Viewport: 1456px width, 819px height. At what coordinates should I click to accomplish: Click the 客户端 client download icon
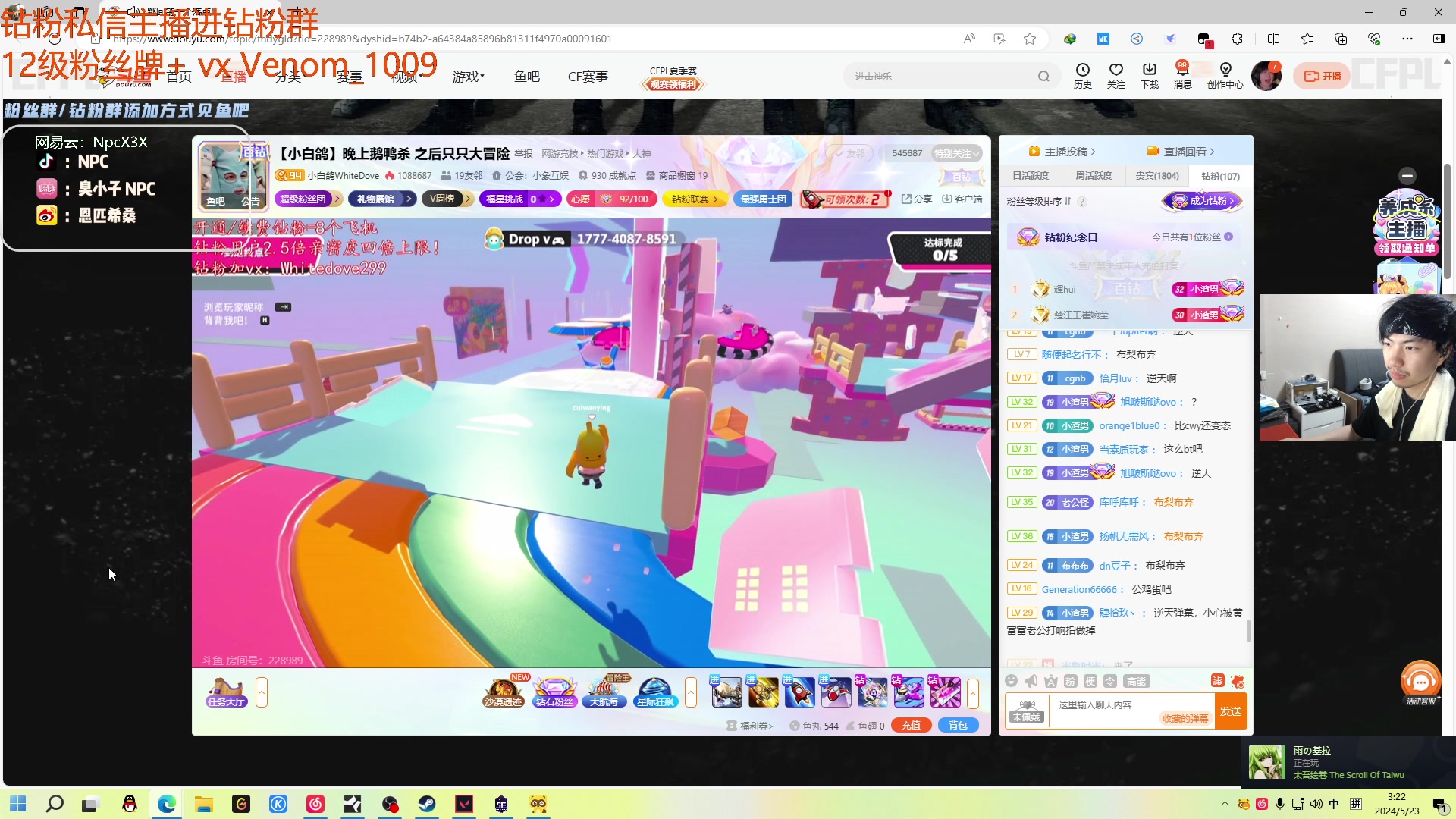click(962, 199)
